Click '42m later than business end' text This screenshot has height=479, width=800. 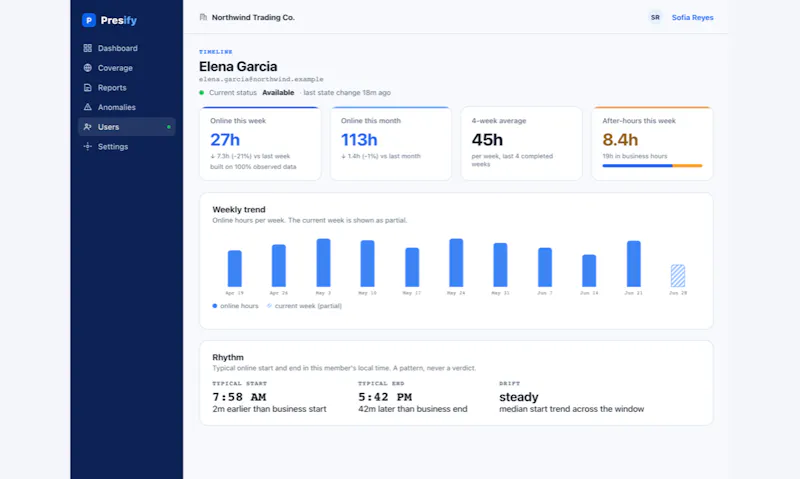[x=413, y=409]
